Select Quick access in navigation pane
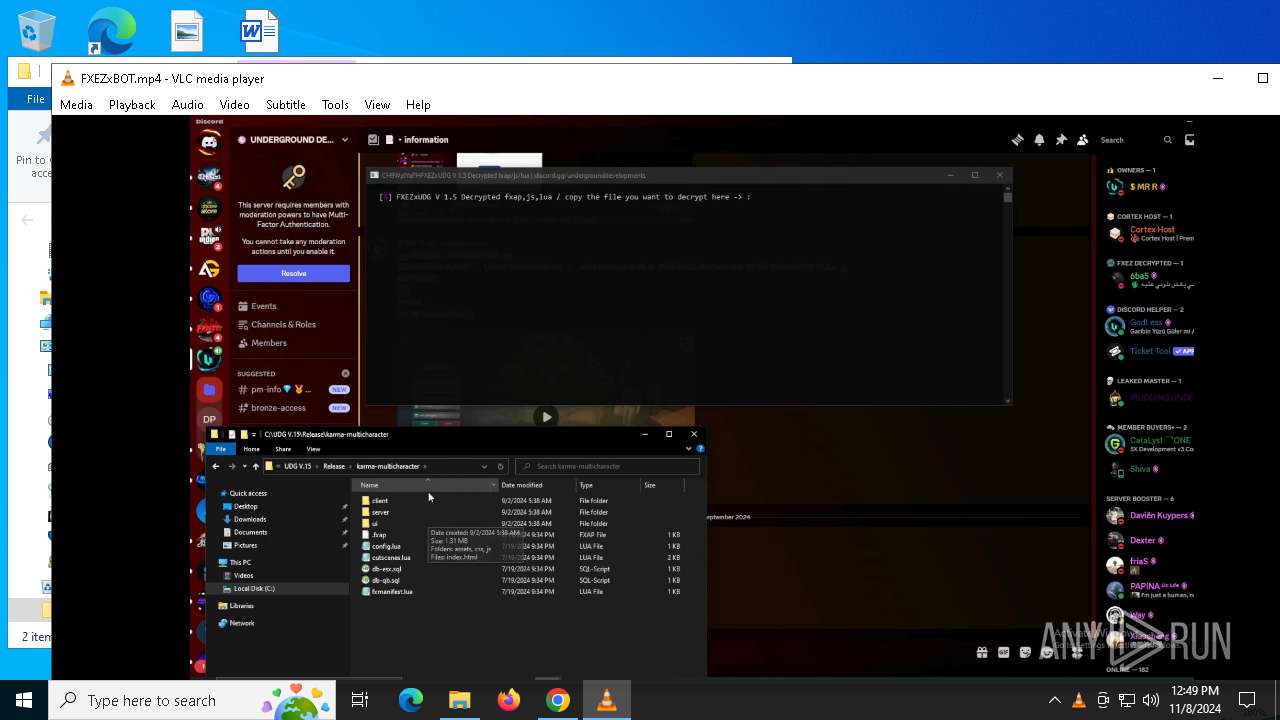 247,493
